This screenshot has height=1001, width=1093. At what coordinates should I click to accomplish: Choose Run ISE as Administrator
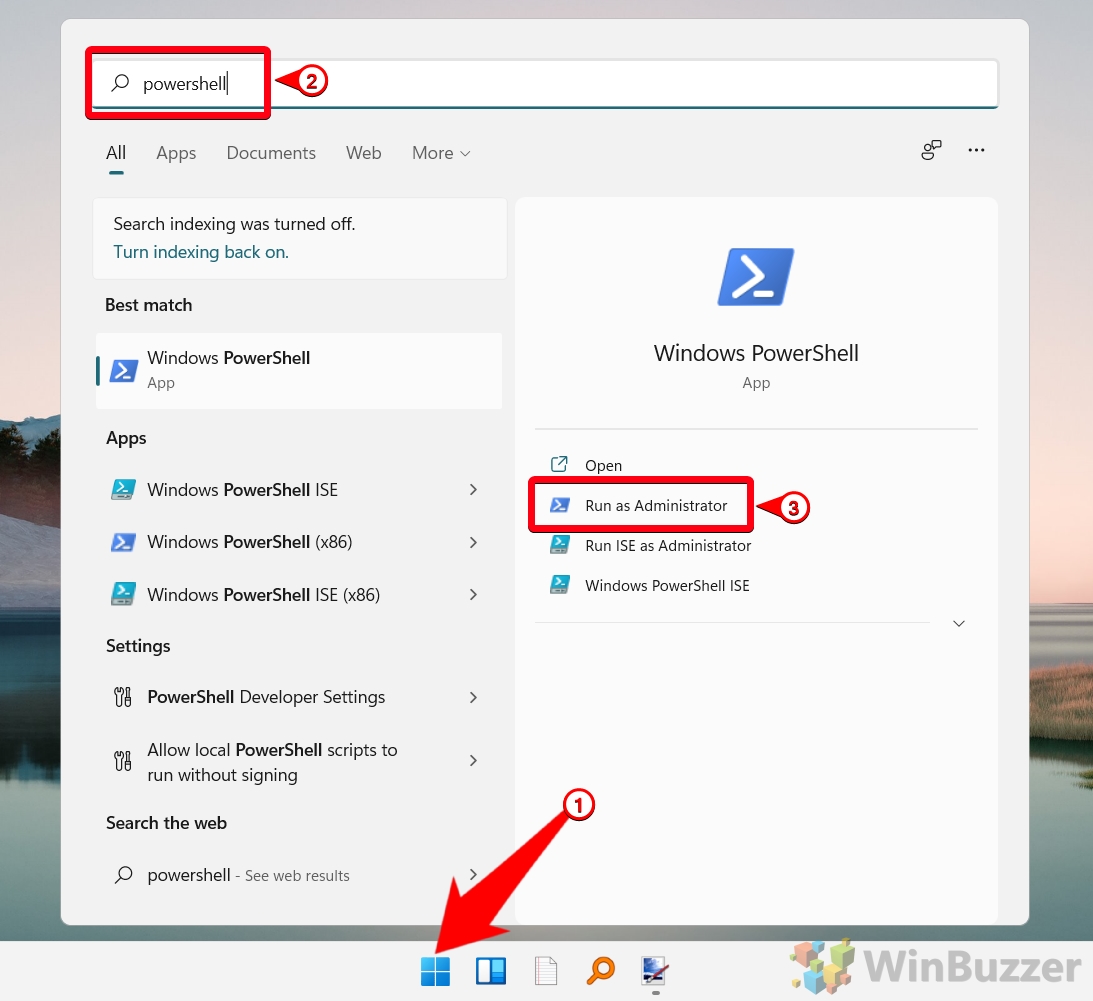coord(668,546)
